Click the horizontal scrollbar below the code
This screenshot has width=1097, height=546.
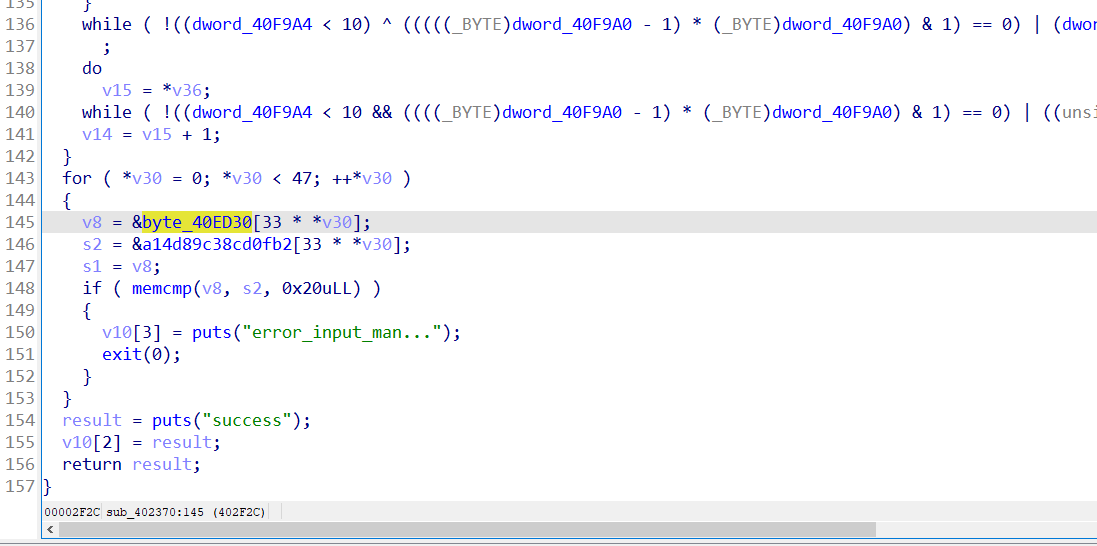pos(460,529)
